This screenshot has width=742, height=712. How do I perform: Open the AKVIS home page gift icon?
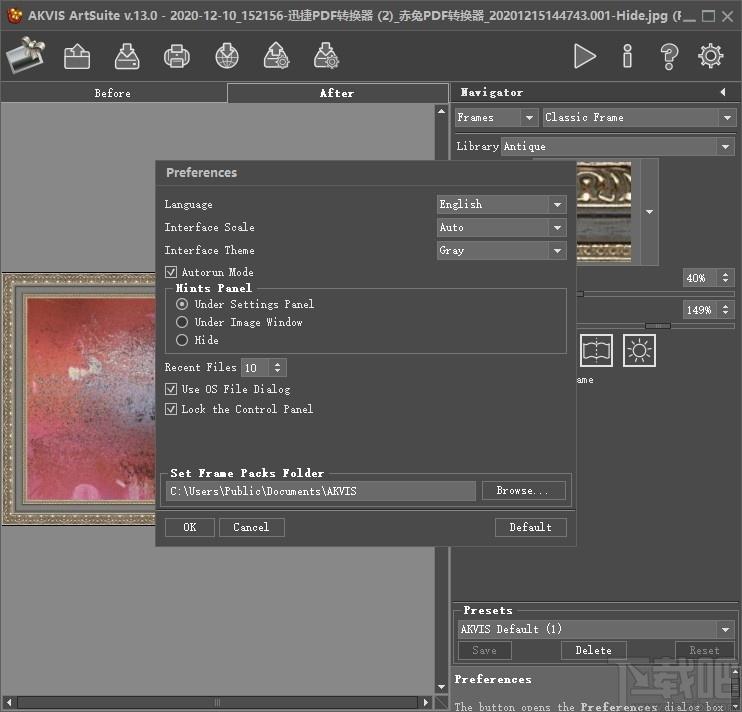click(26, 56)
